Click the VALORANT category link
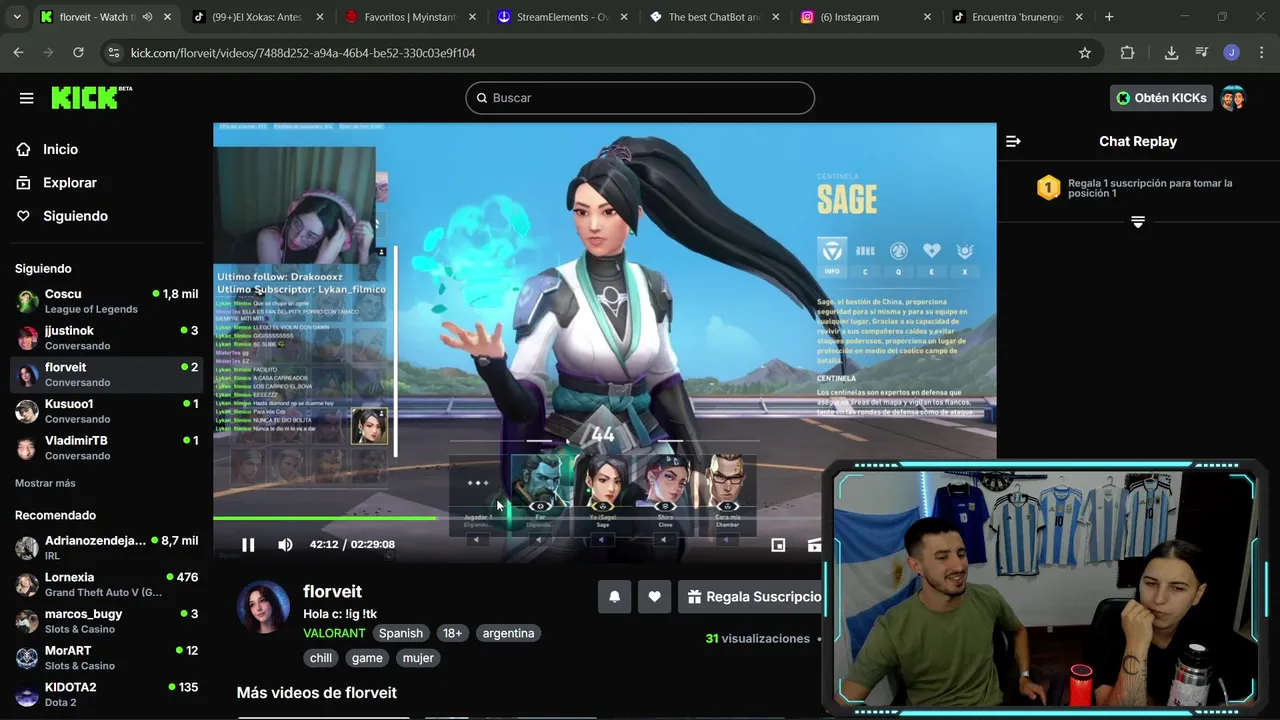Viewport: 1280px width, 720px height. pos(334,633)
